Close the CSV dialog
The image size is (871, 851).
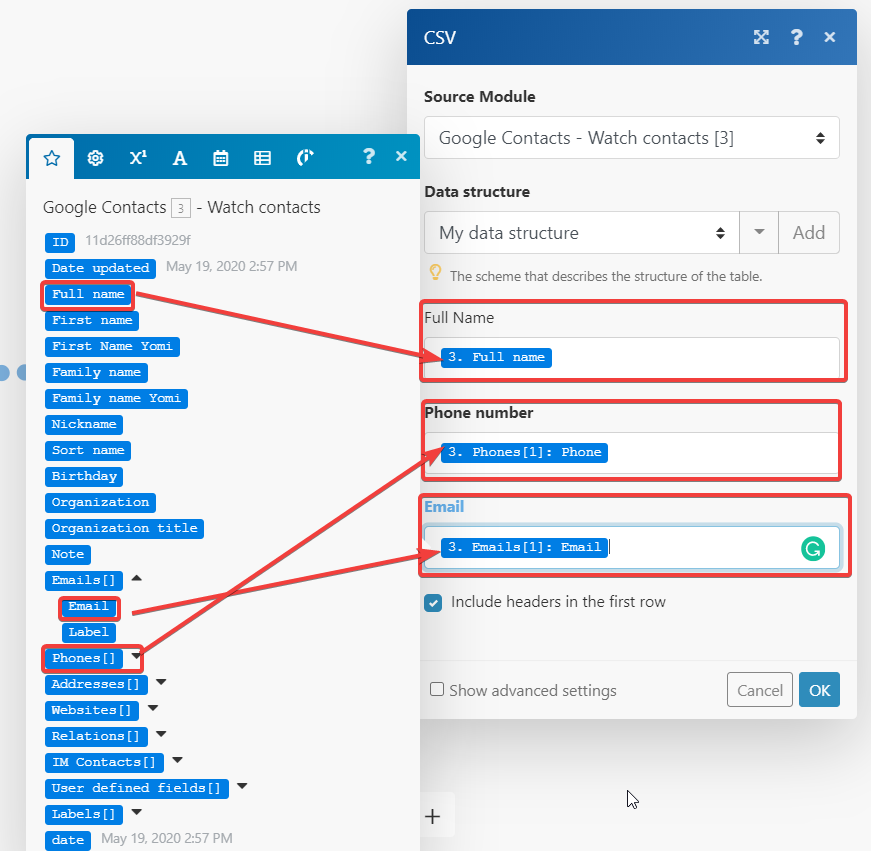tap(829, 37)
